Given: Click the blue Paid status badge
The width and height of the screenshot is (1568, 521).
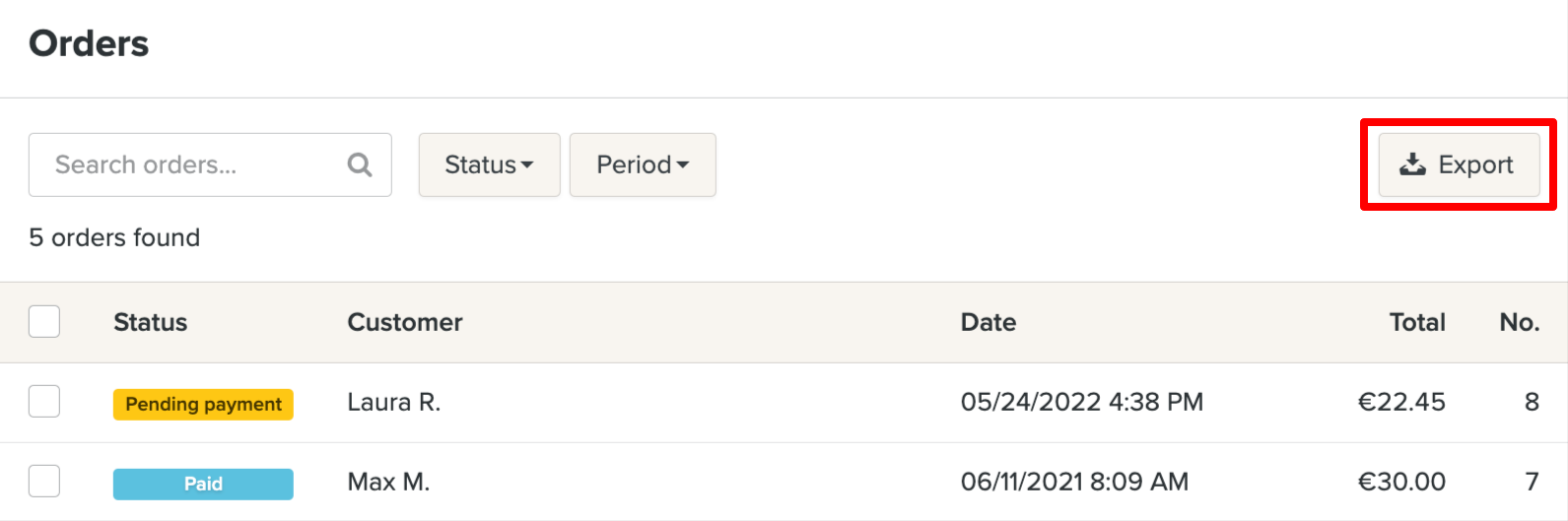Looking at the screenshot, I should pos(203,484).
